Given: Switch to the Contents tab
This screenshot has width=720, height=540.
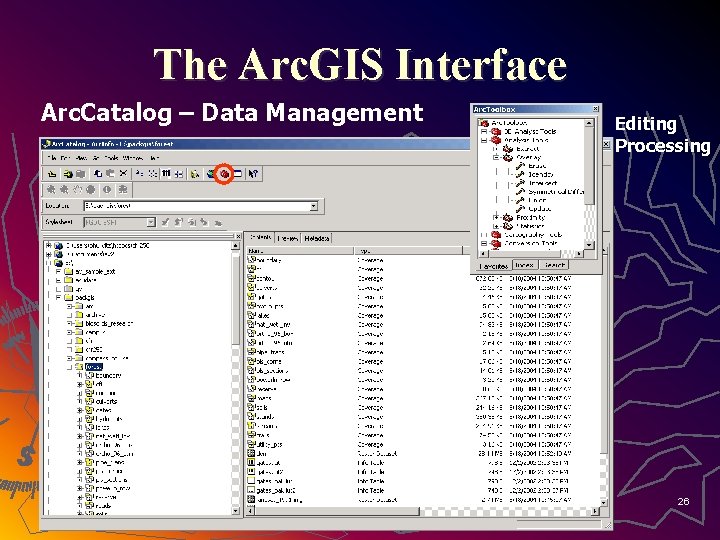Looking at the screenshot, I should 260,237.
